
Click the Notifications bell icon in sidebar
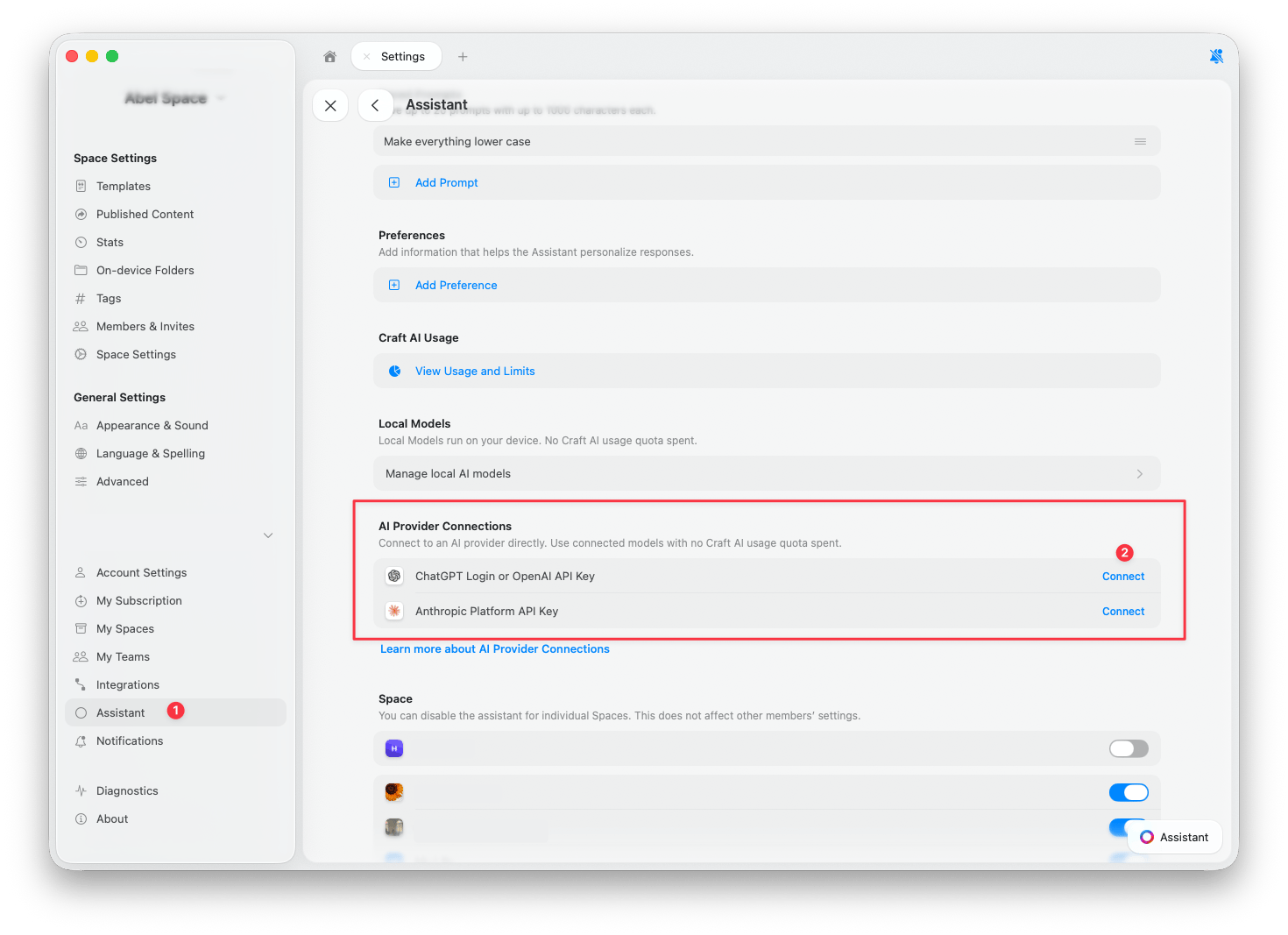pos(81,740)
